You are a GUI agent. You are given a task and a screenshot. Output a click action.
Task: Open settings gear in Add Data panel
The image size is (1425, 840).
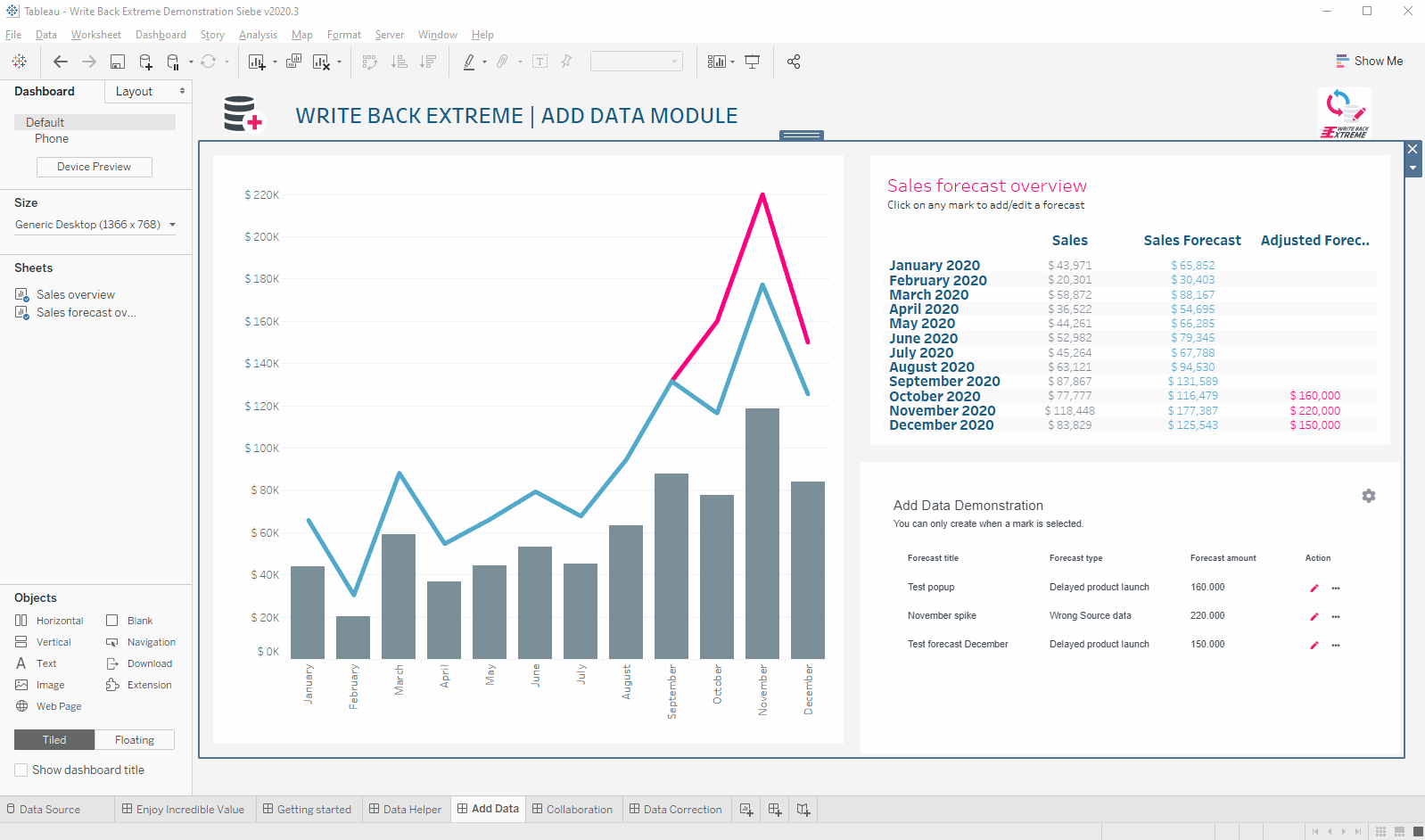pyautogui.click(x=1369, y=496)
